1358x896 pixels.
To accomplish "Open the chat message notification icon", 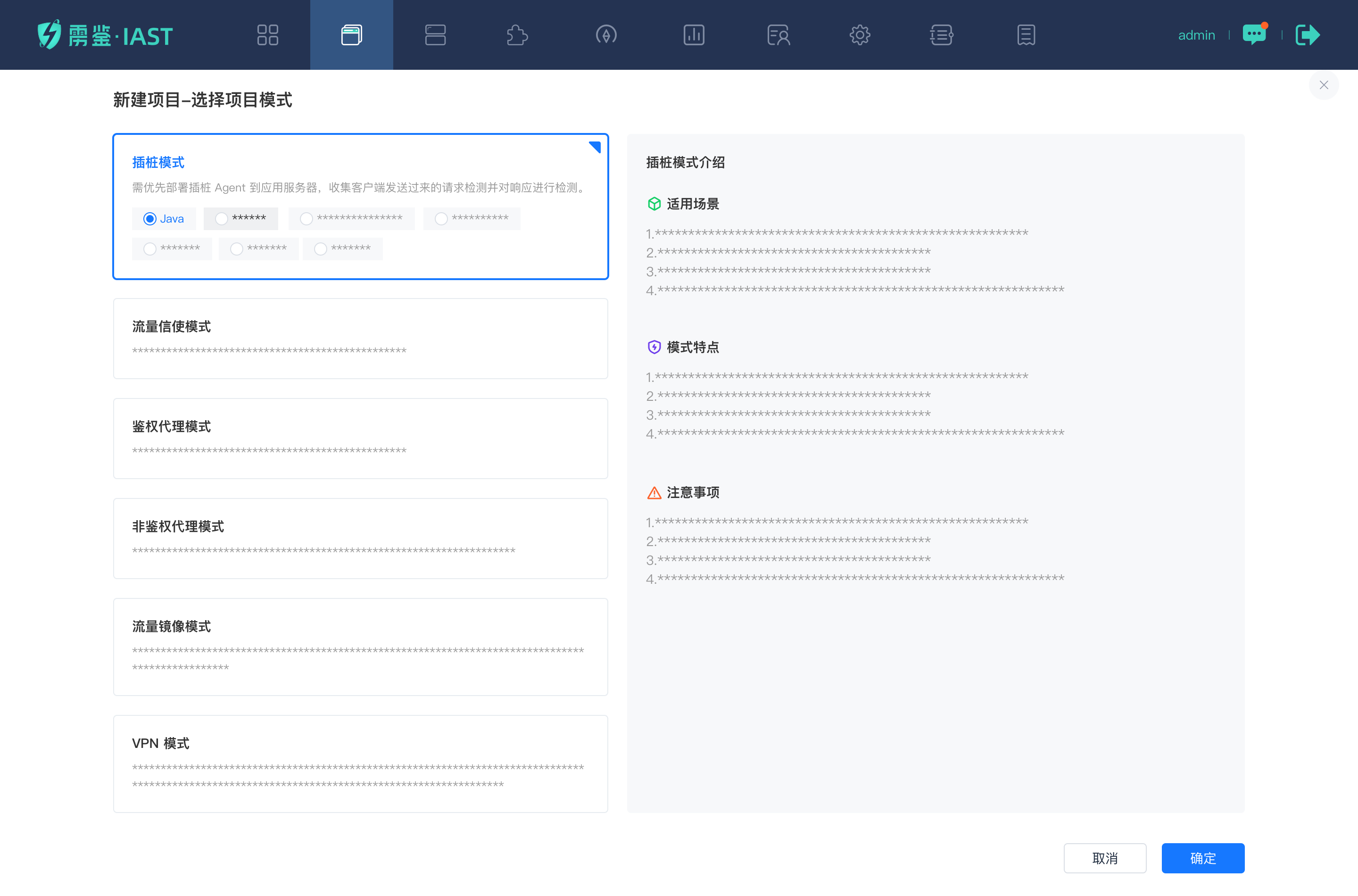I will pyautogui.click(x=1254, y=34).
